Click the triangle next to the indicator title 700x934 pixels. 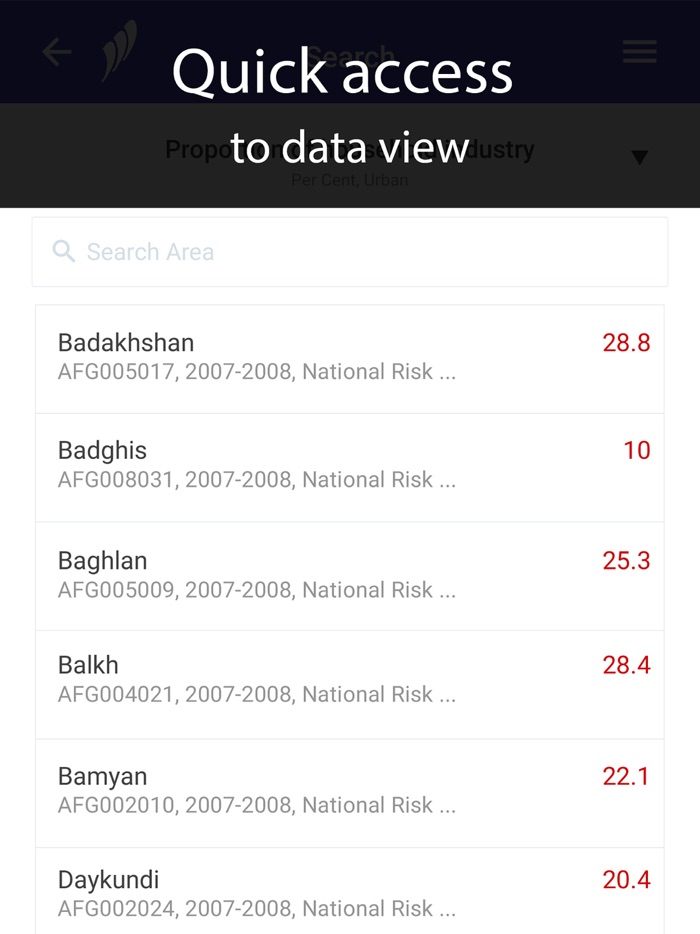tap(639, 156)
